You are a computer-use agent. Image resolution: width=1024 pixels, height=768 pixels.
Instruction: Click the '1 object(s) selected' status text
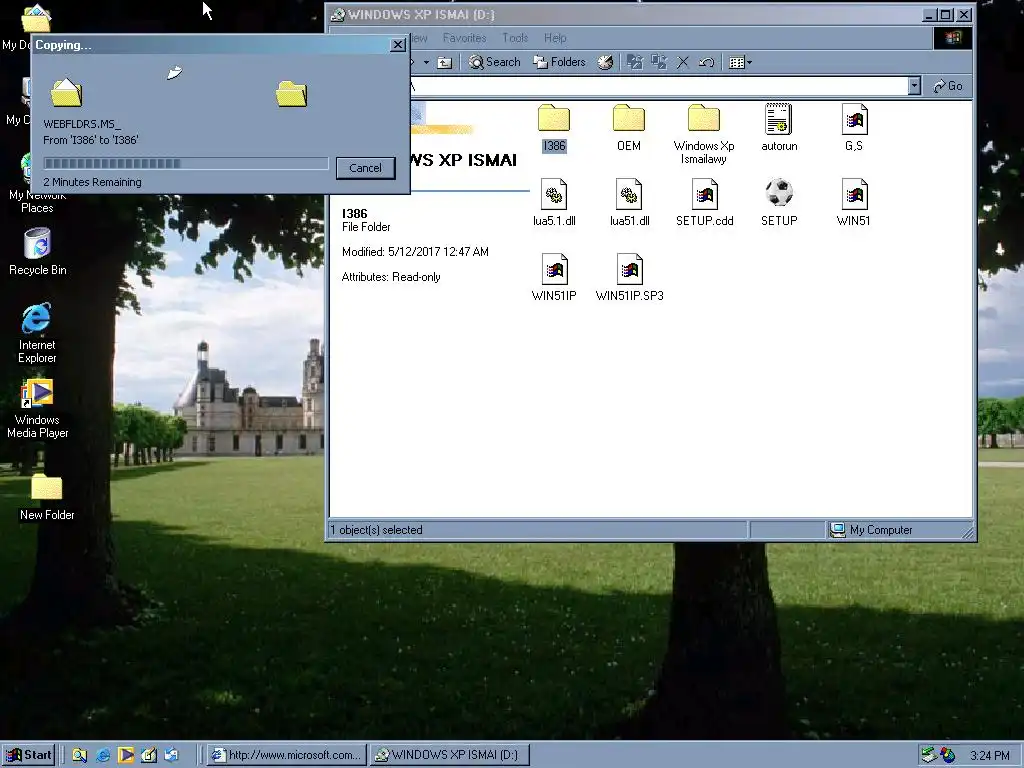pos(377,530)
